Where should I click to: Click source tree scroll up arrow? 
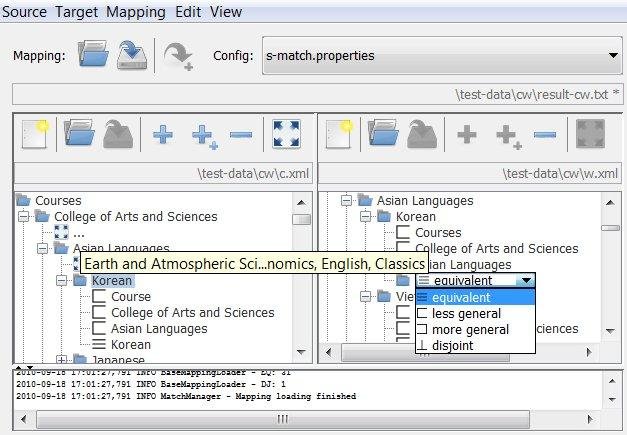[302, 203]
